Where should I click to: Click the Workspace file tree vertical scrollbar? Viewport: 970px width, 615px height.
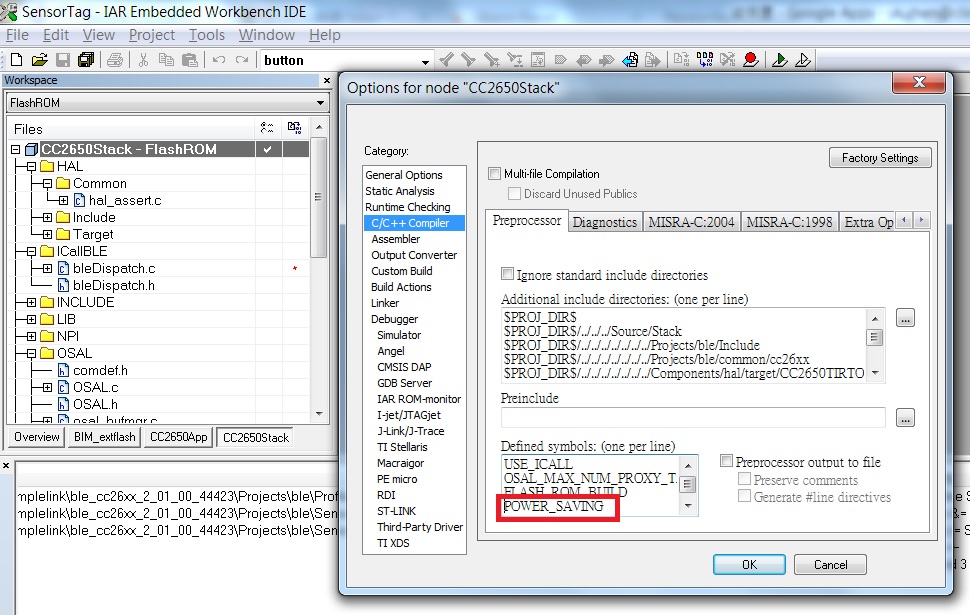319,270
